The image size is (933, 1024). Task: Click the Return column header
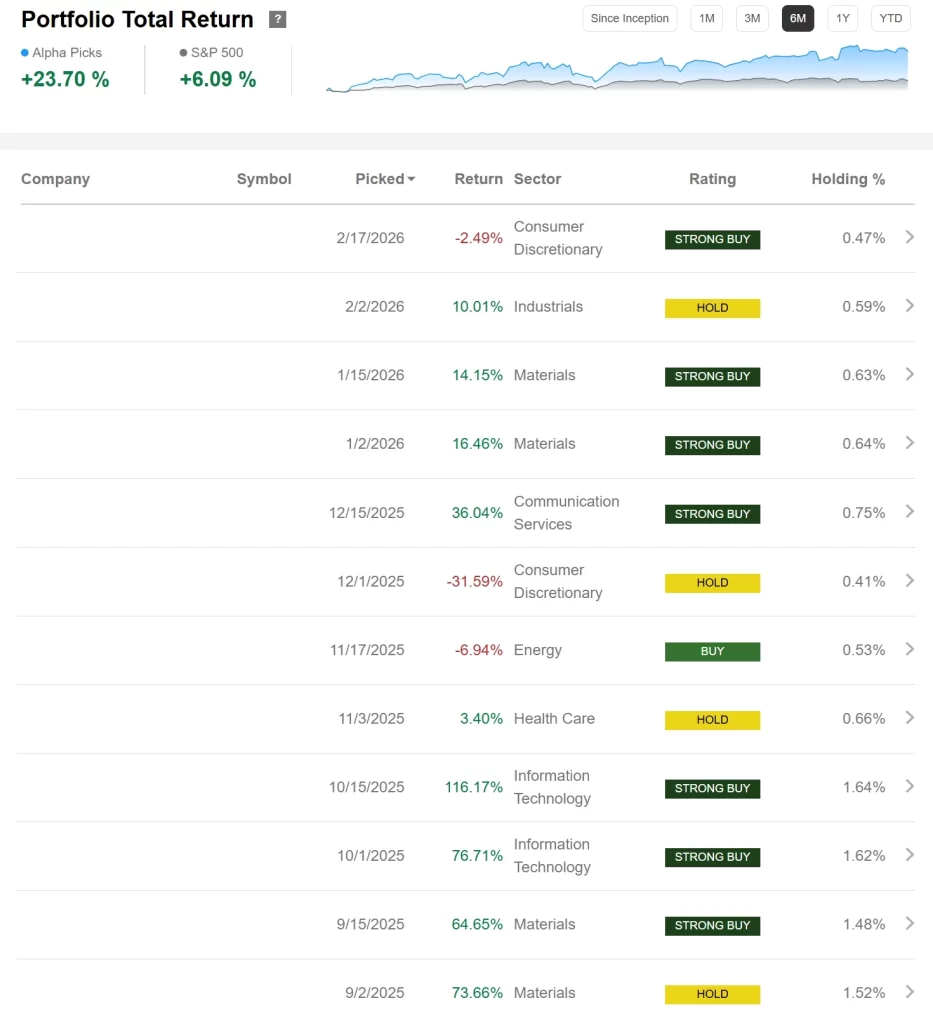(x=479, y=179)
